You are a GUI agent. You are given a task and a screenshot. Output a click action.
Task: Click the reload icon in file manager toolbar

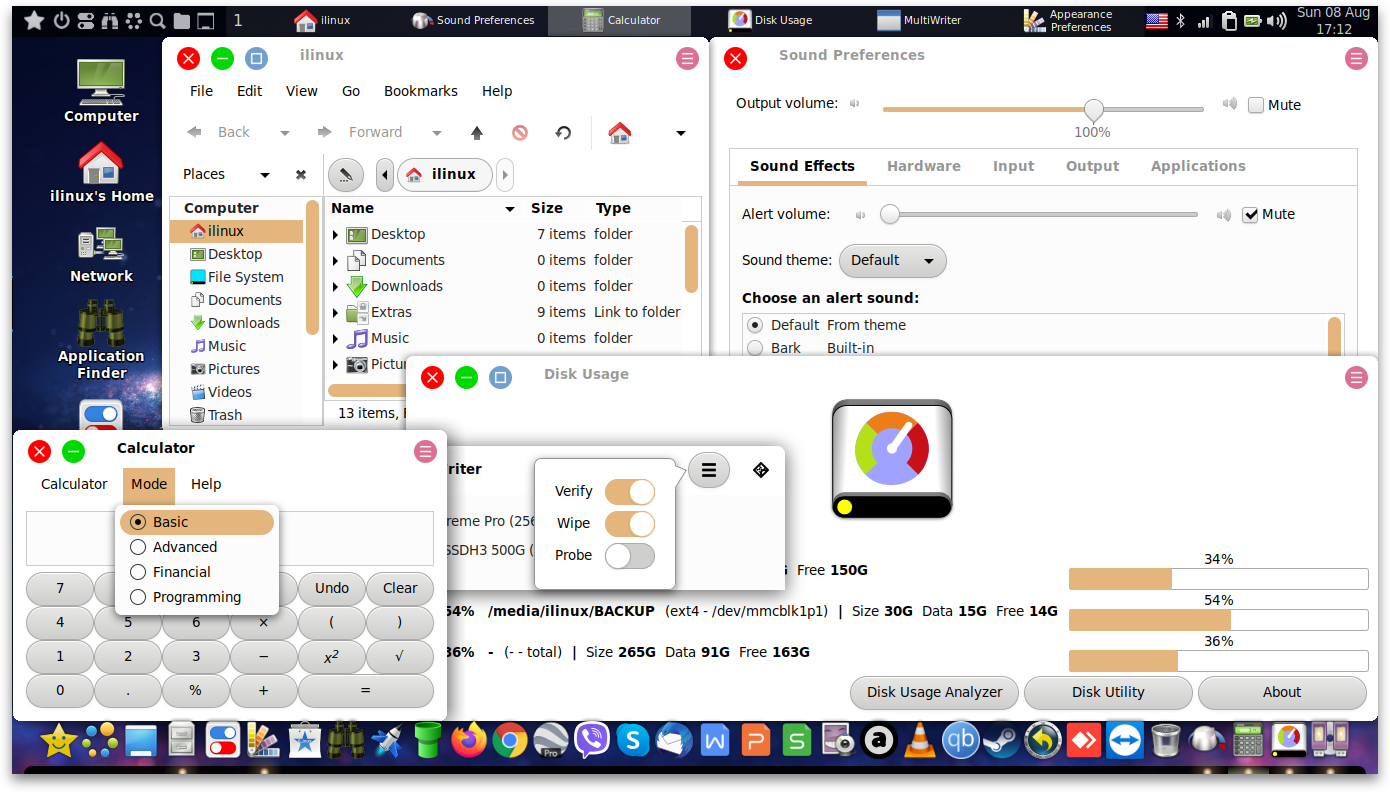[563, 132]
